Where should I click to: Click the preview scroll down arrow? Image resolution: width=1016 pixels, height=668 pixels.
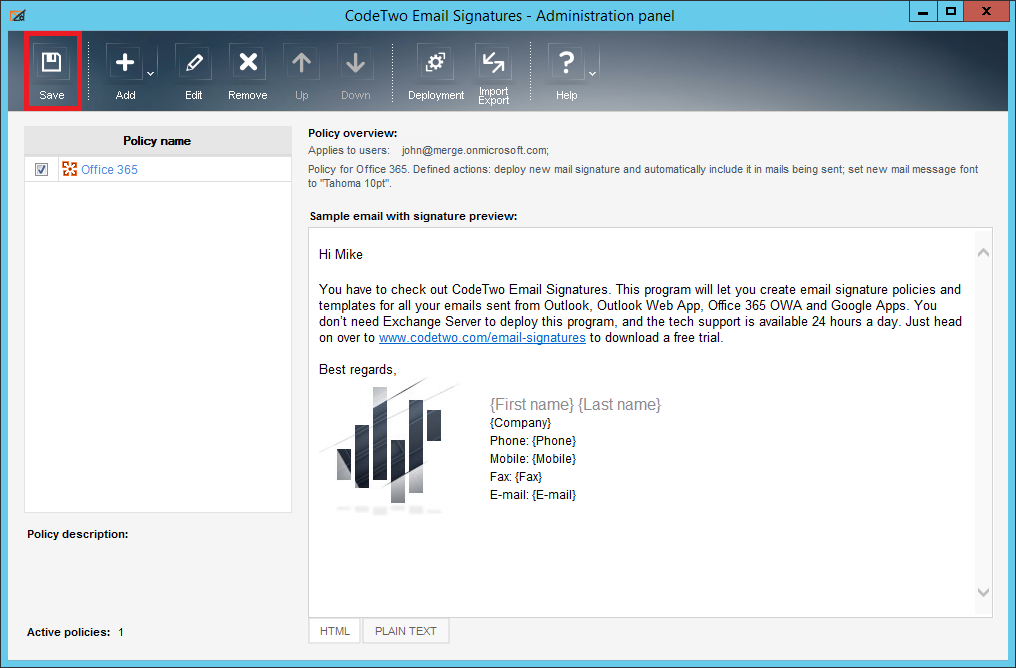(983, 592)
